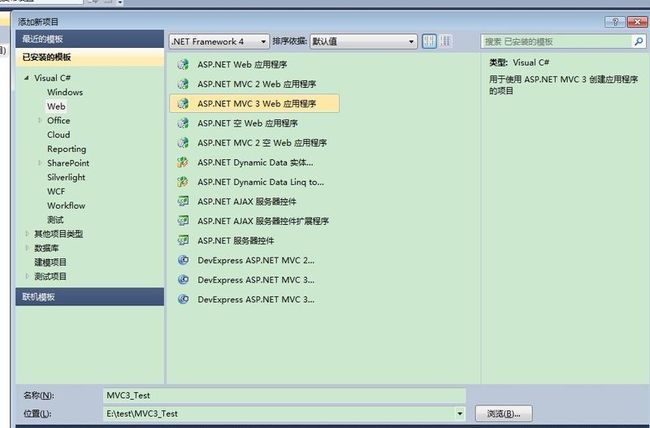Open the help question-mark button

[x=615, y=22]
